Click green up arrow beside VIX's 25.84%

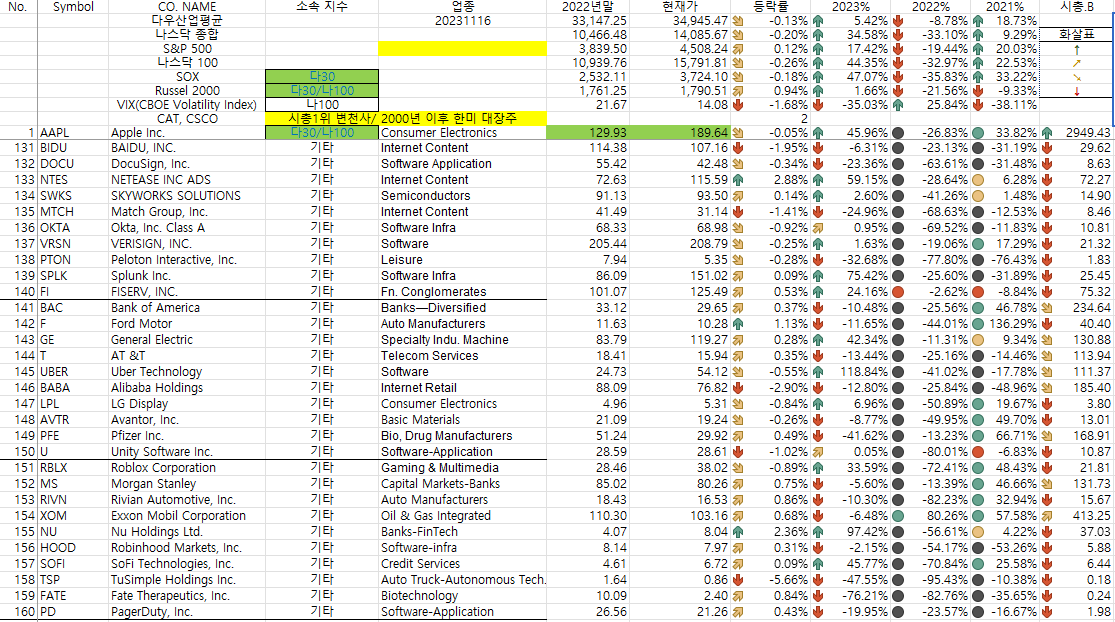[x=898, y=104]
